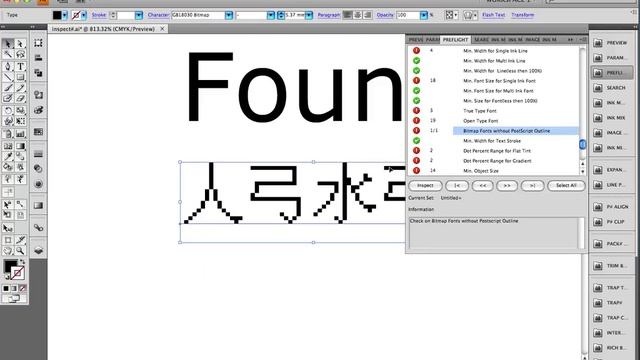Select the Lasso tool
Screen dimensions: 640x360
pos(20,54)
